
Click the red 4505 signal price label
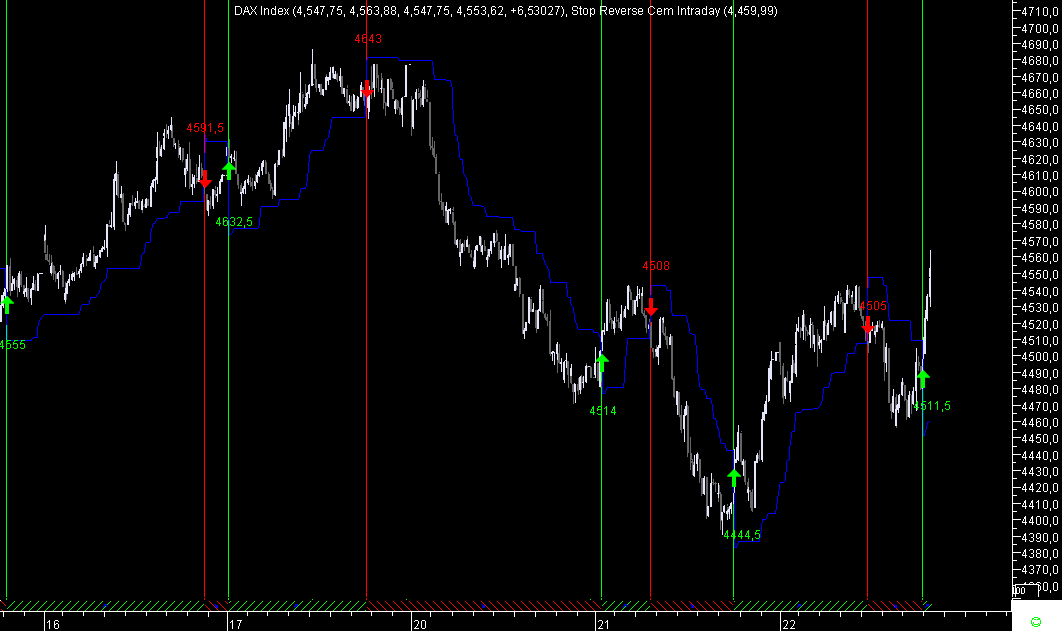(x=873, y=306)
